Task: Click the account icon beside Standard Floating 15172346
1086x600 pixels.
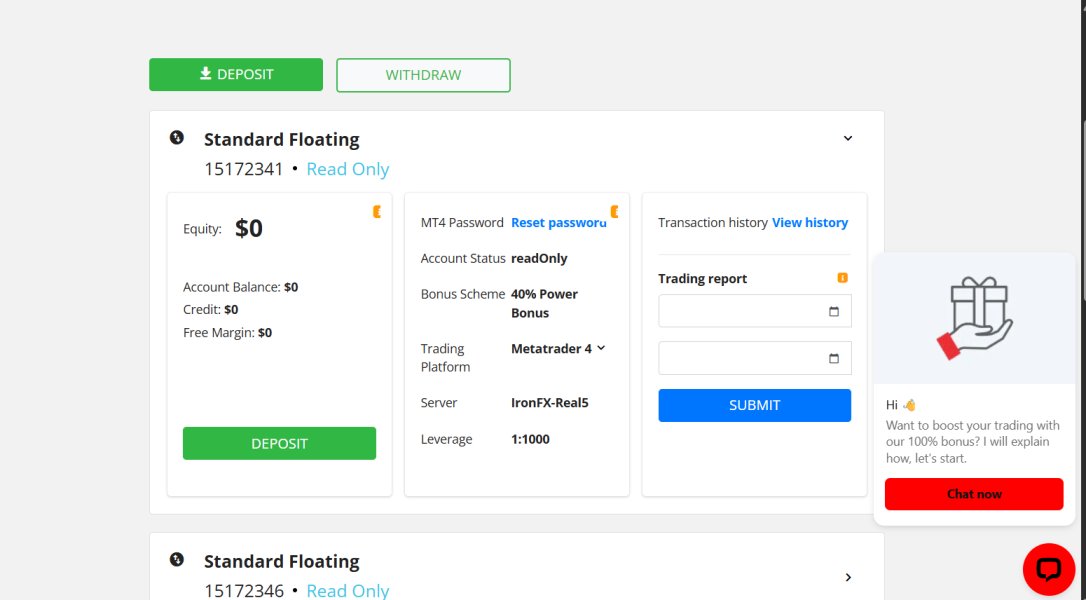Action: click(x=177, y=560)
